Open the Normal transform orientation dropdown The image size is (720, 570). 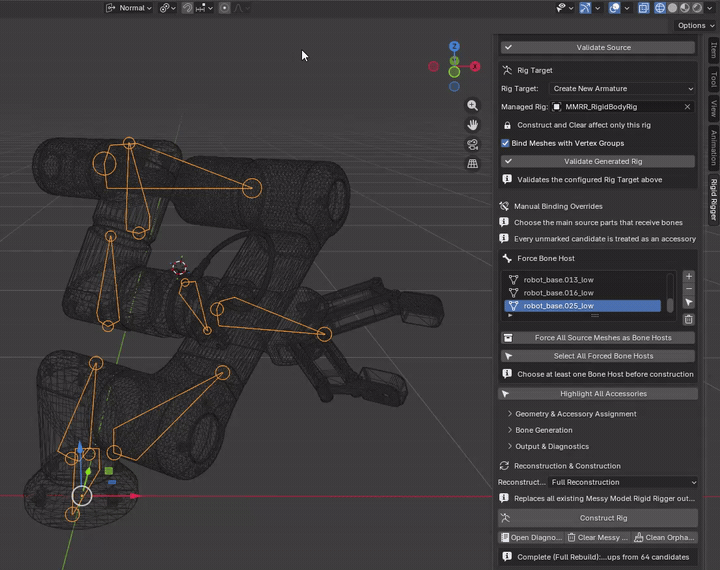pyautogui.click(x=129, y=8)
